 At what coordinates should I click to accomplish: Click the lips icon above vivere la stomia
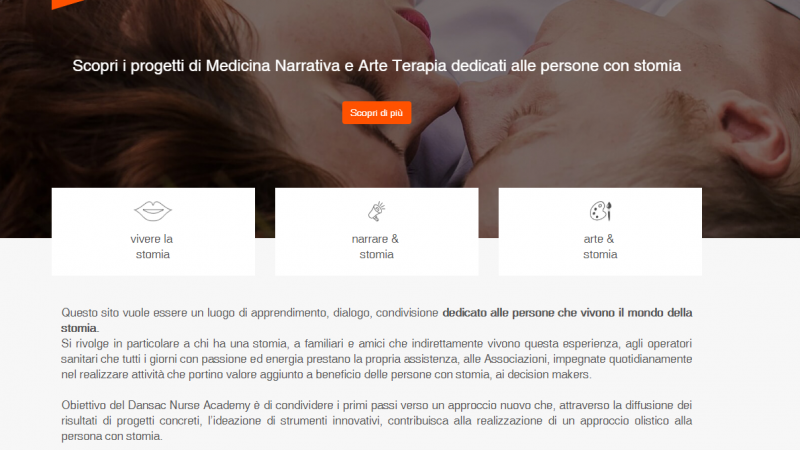point(153,211)
